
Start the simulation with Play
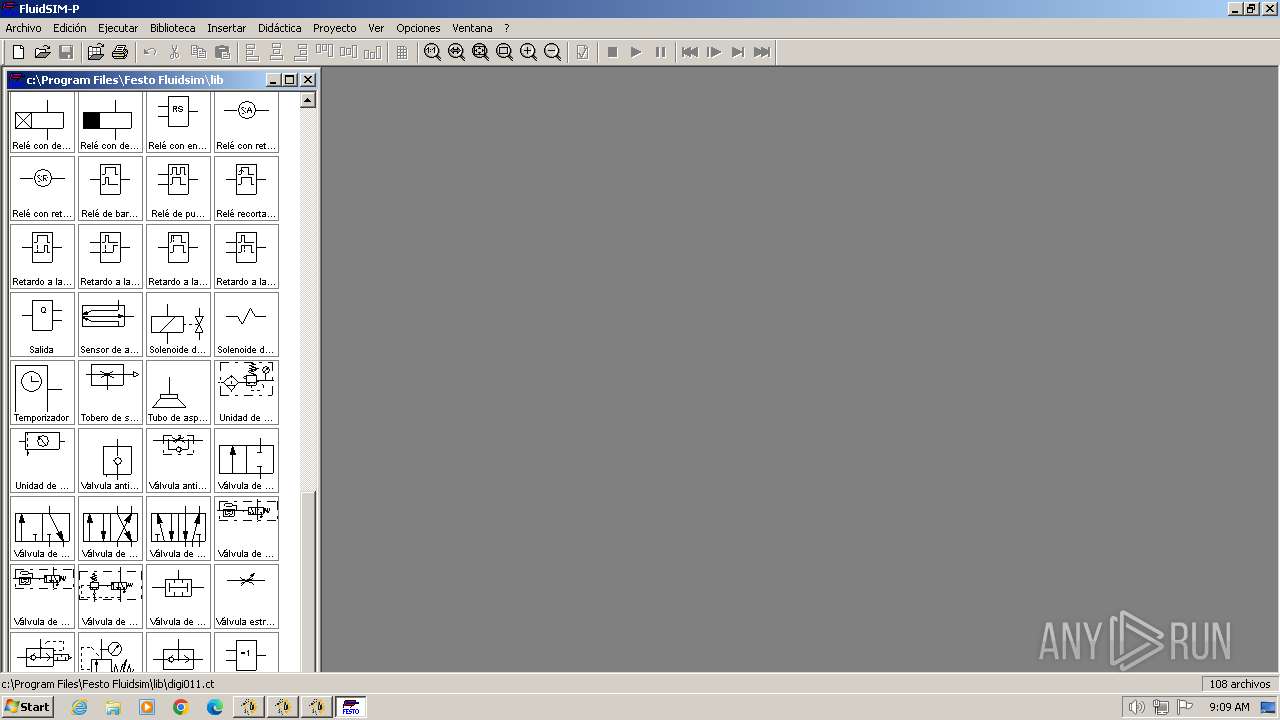[636, 52]
